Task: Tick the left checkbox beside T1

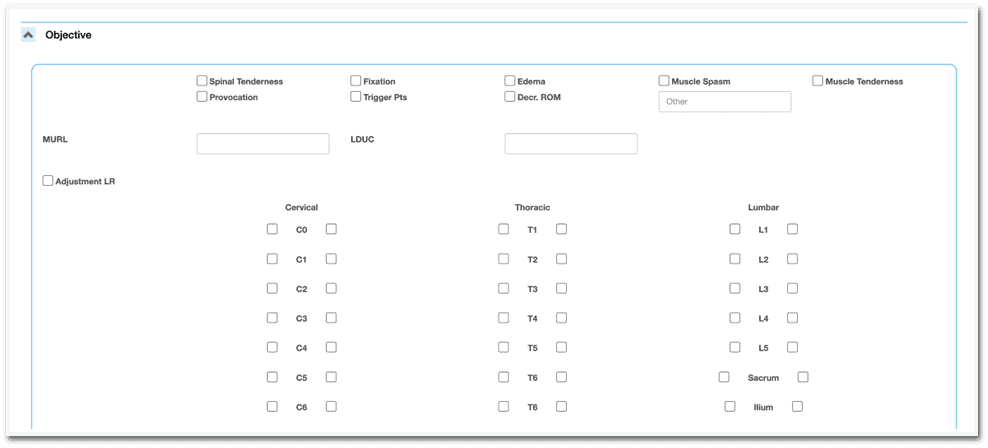Action: click(503, 229)
